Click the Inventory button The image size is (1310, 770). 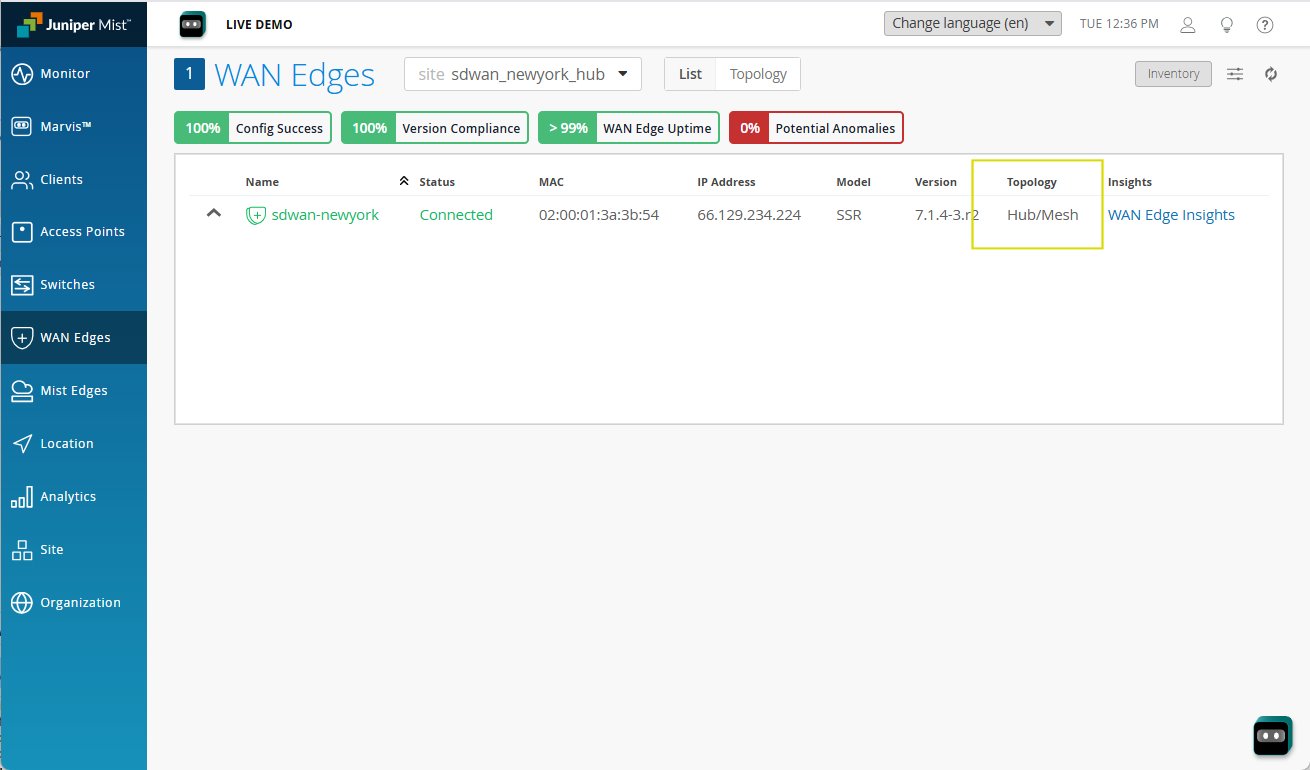pos(1173,74)
